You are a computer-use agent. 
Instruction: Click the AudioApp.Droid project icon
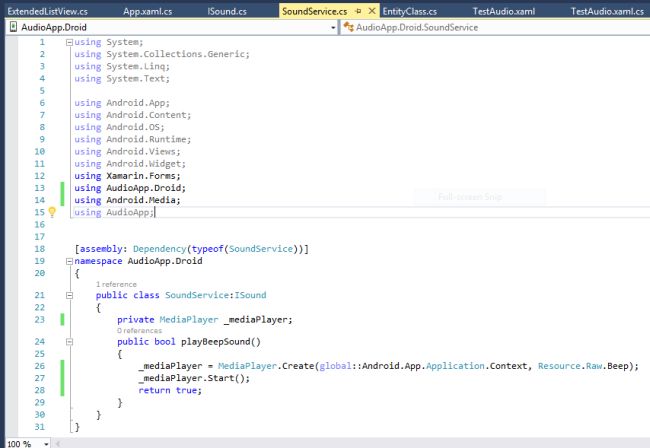(13, 27)
